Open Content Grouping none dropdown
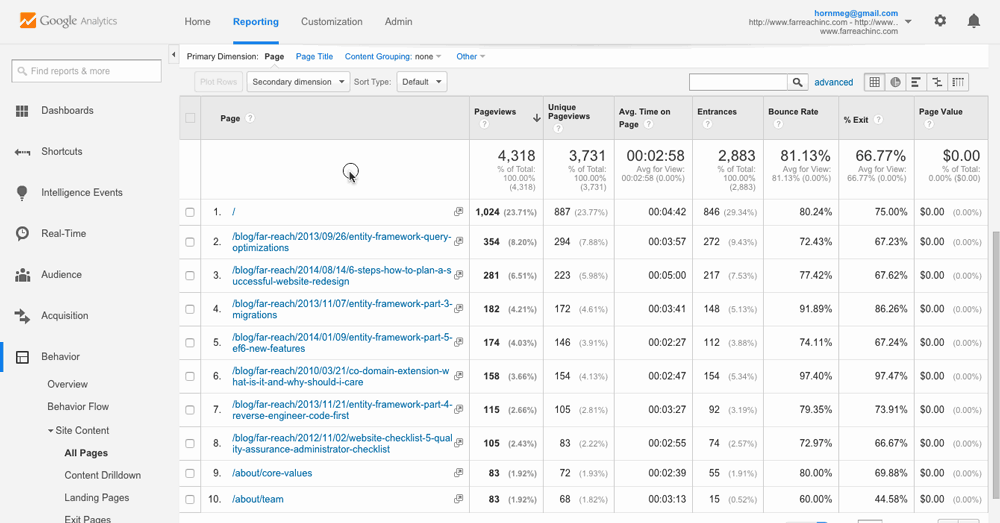Viewport: 1000px width, 523px height. (x=393, y=57)
